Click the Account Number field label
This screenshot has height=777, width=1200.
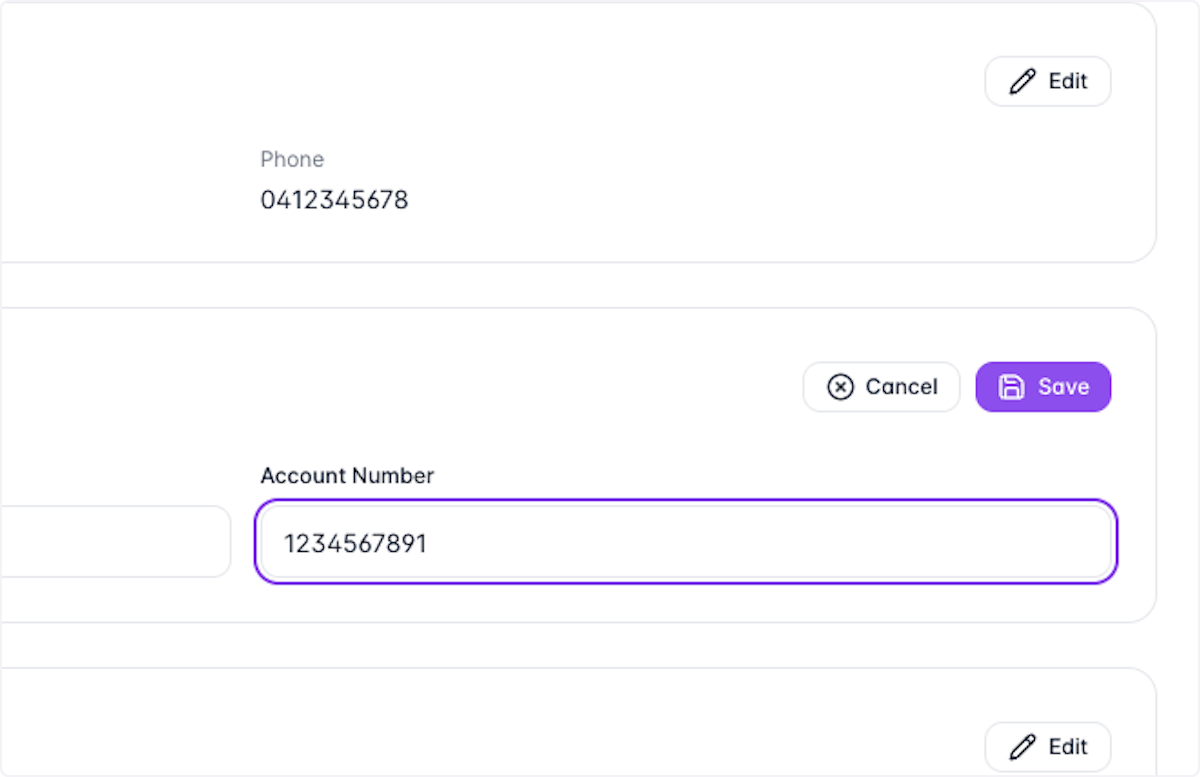click(x=347, y=475)
